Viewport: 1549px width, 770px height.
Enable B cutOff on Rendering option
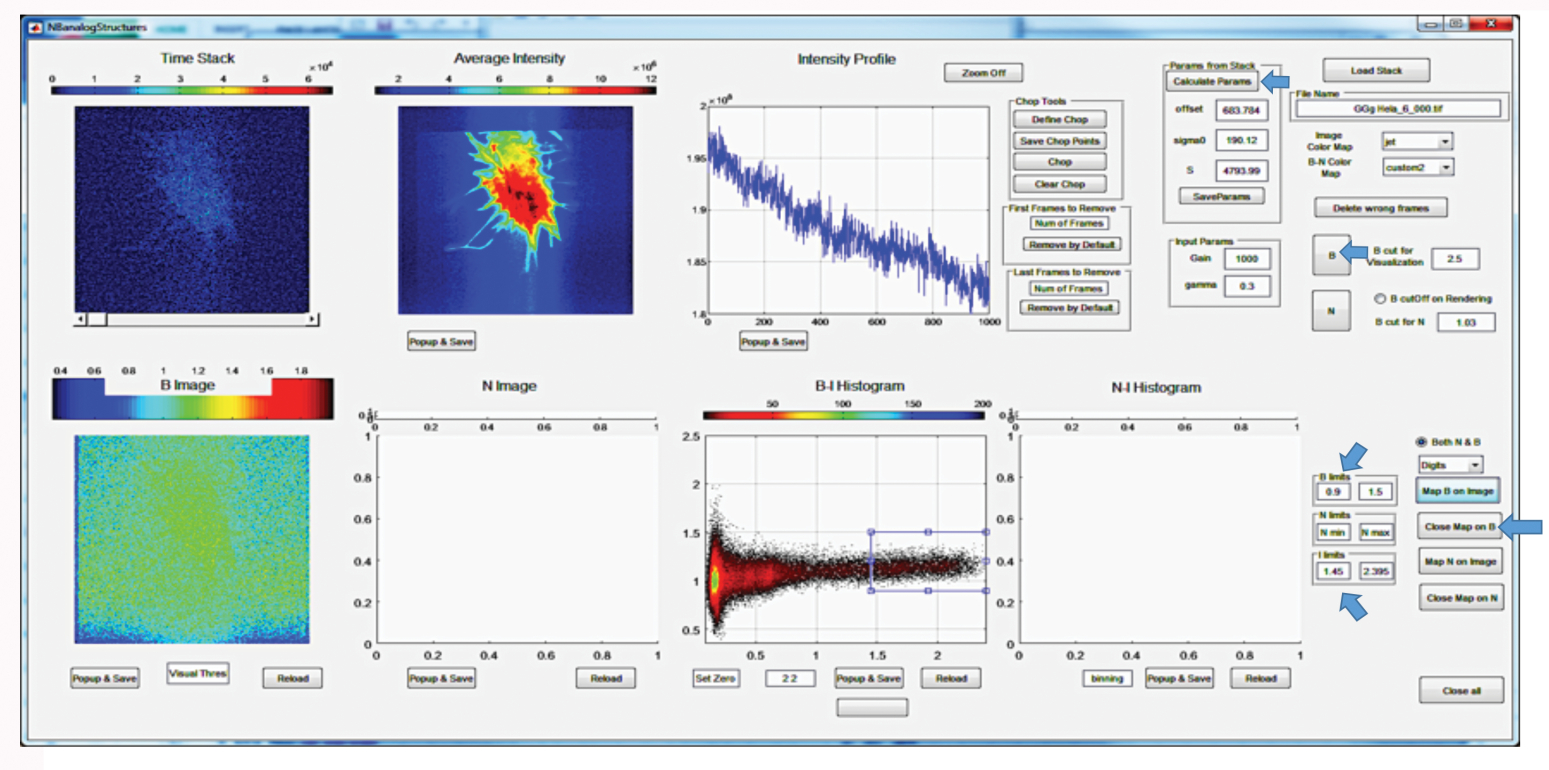point(1379,298)
